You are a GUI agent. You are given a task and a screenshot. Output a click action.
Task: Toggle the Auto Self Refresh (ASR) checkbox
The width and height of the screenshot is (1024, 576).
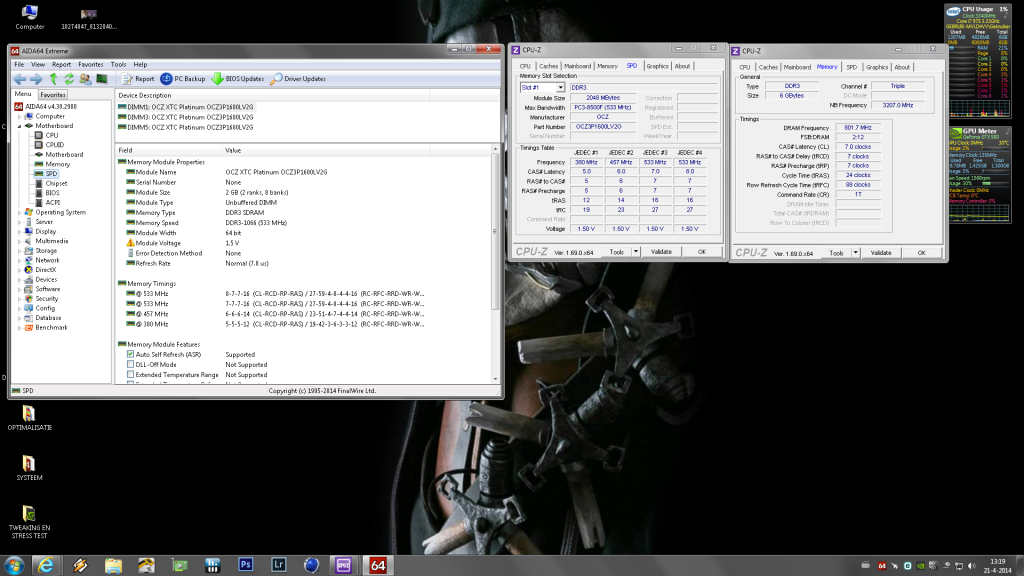tap(131, 354)
